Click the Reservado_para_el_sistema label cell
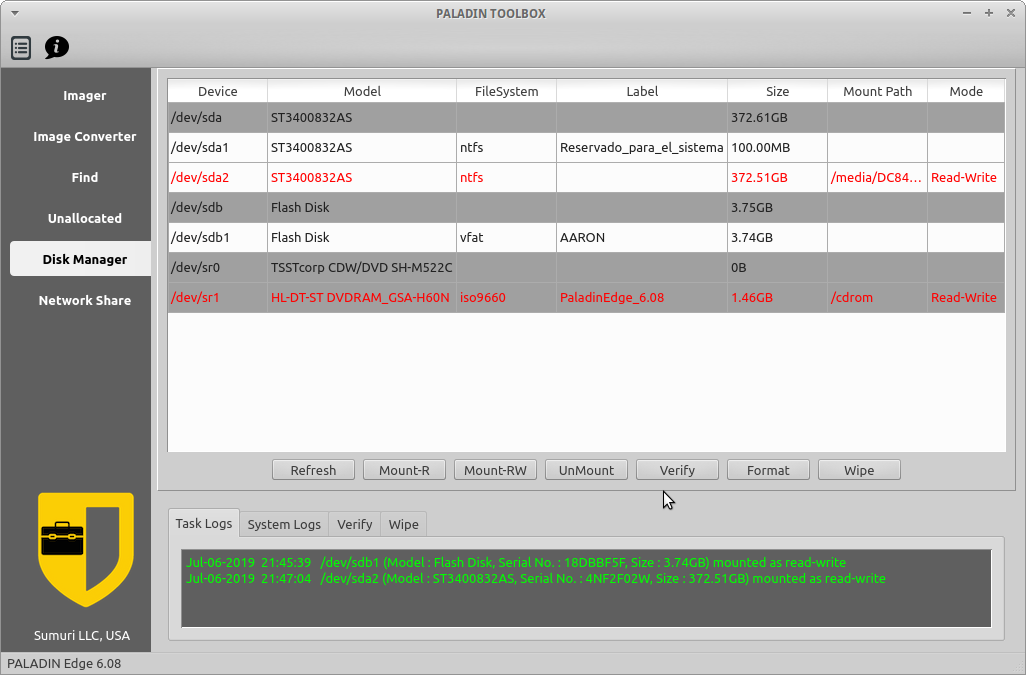Screen dimensions: 1026x675 click(x=642, y=148)
